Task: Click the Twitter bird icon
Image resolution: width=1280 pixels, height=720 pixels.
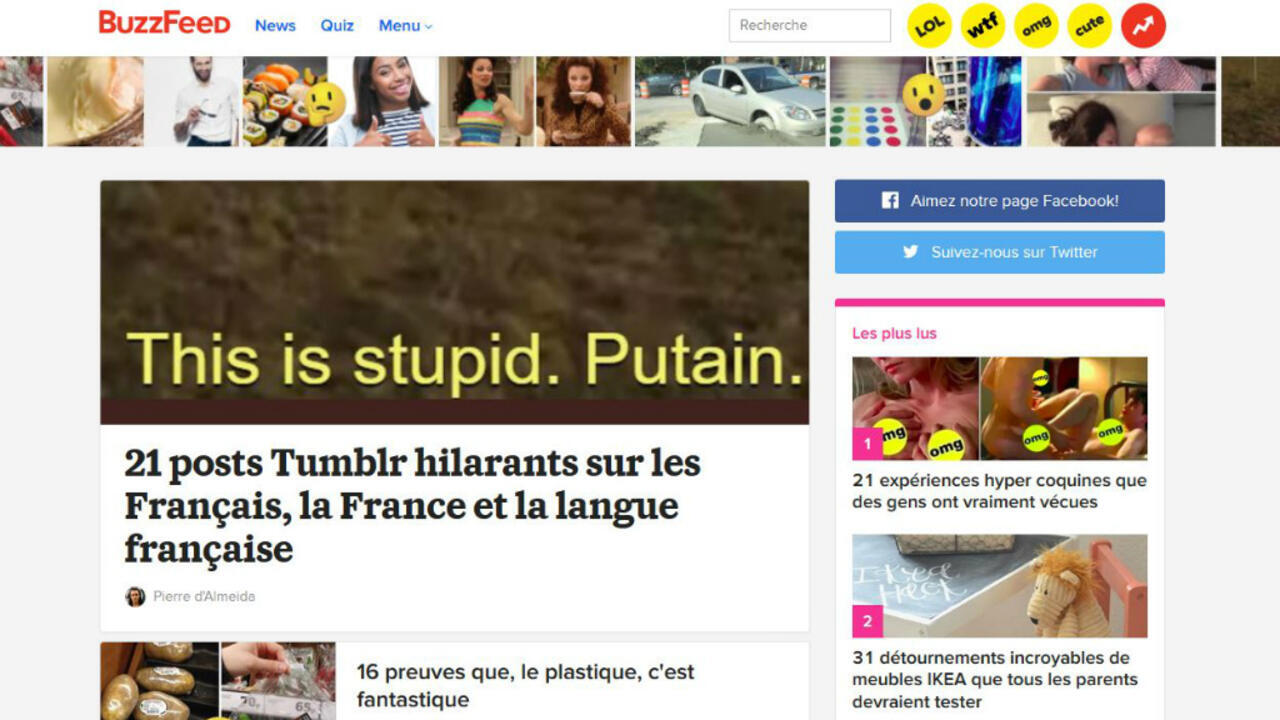Action: (x=910, y=252)
